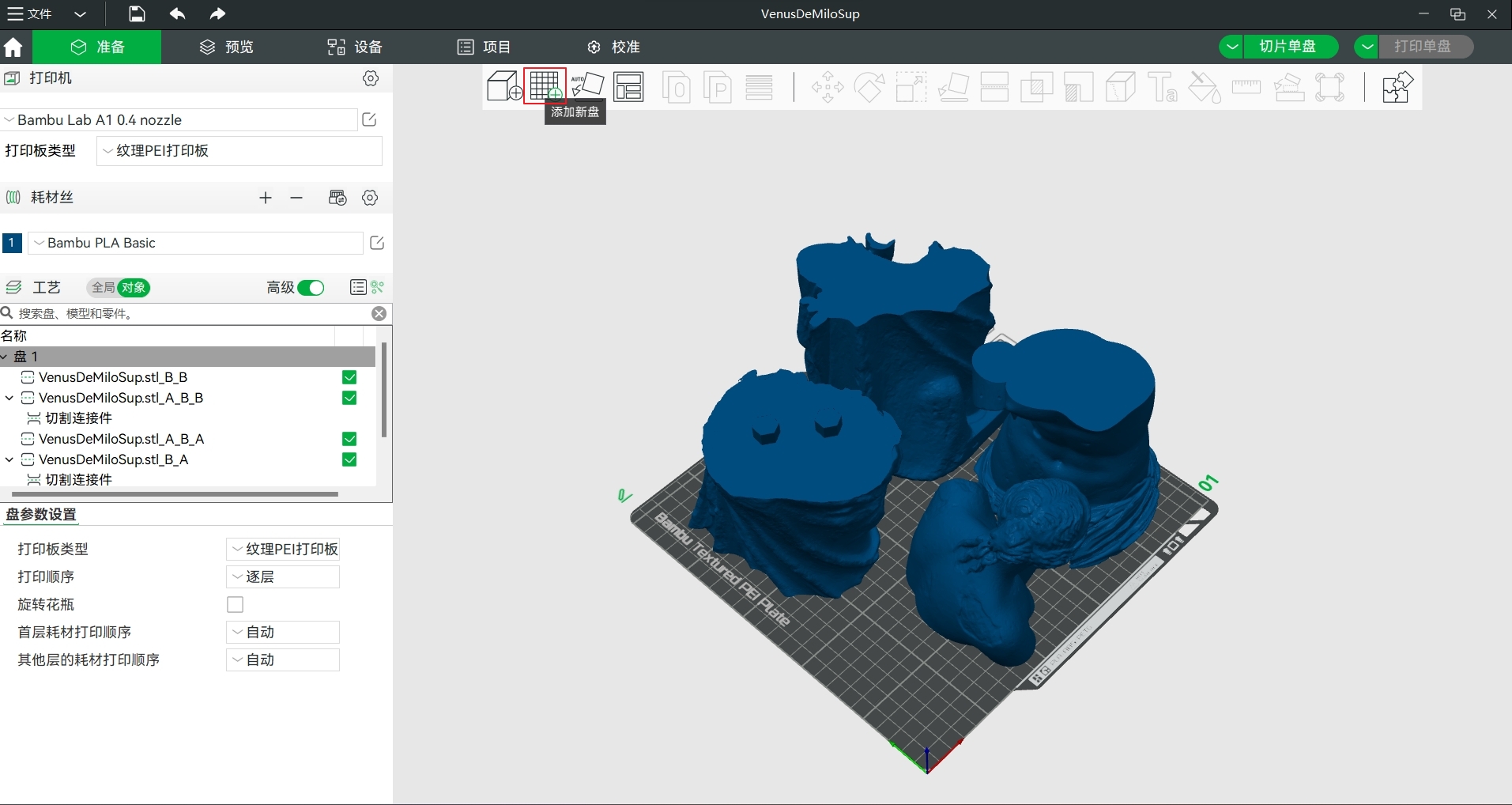Enable the 旋转花瓶 checkbox
The height and width of the screenshot is (805, 1512).
click(235, 605)
